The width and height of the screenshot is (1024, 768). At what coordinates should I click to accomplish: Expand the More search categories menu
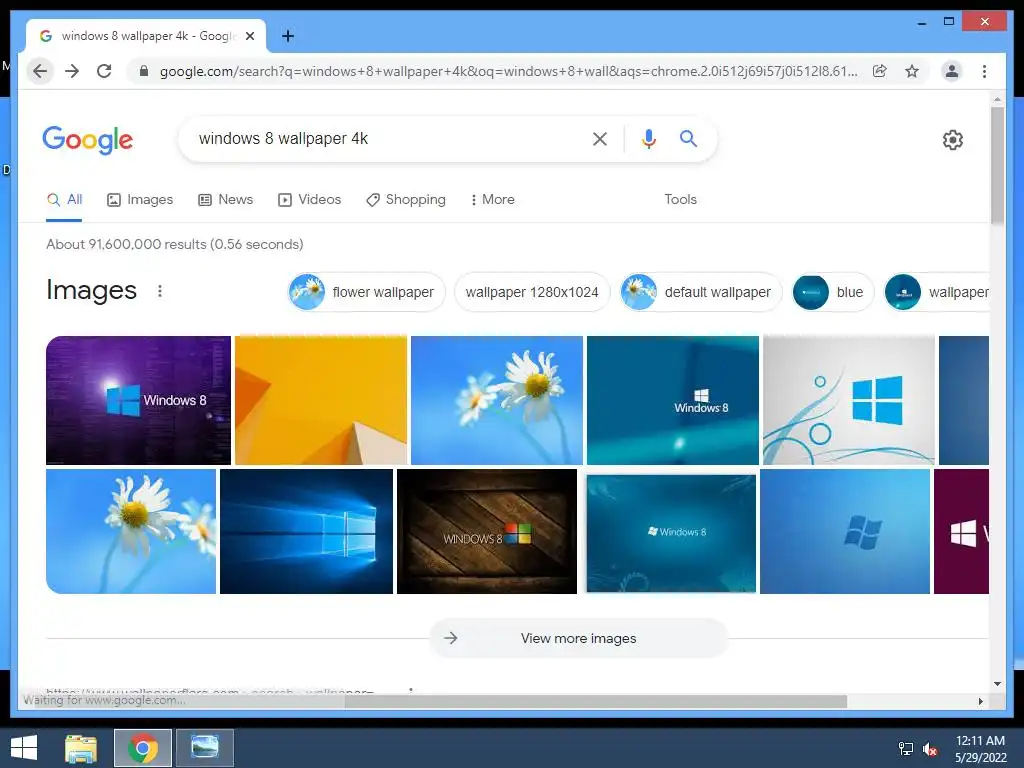pos(492,199)
